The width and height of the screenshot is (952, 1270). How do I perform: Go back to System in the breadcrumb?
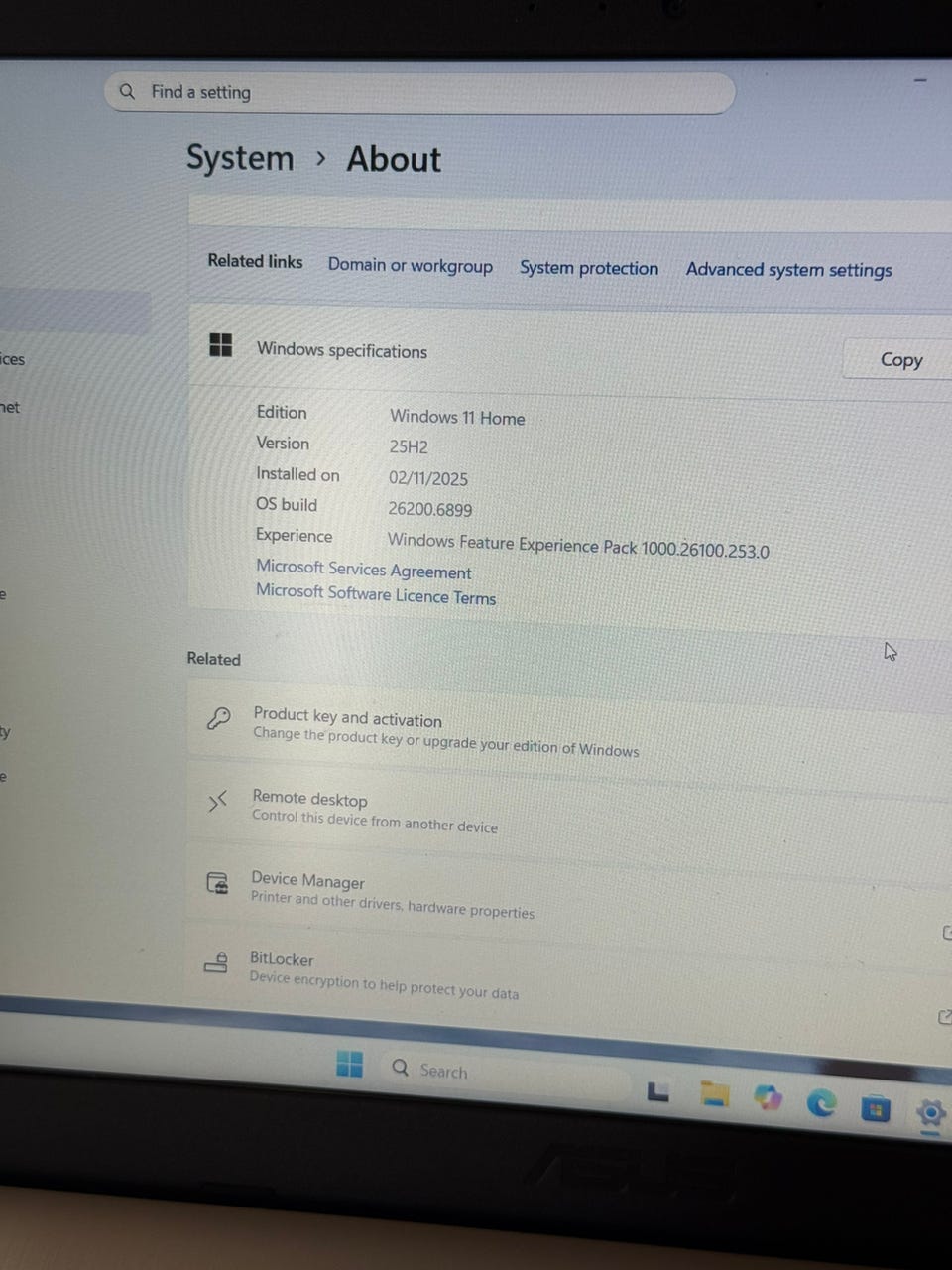[240, 158]
